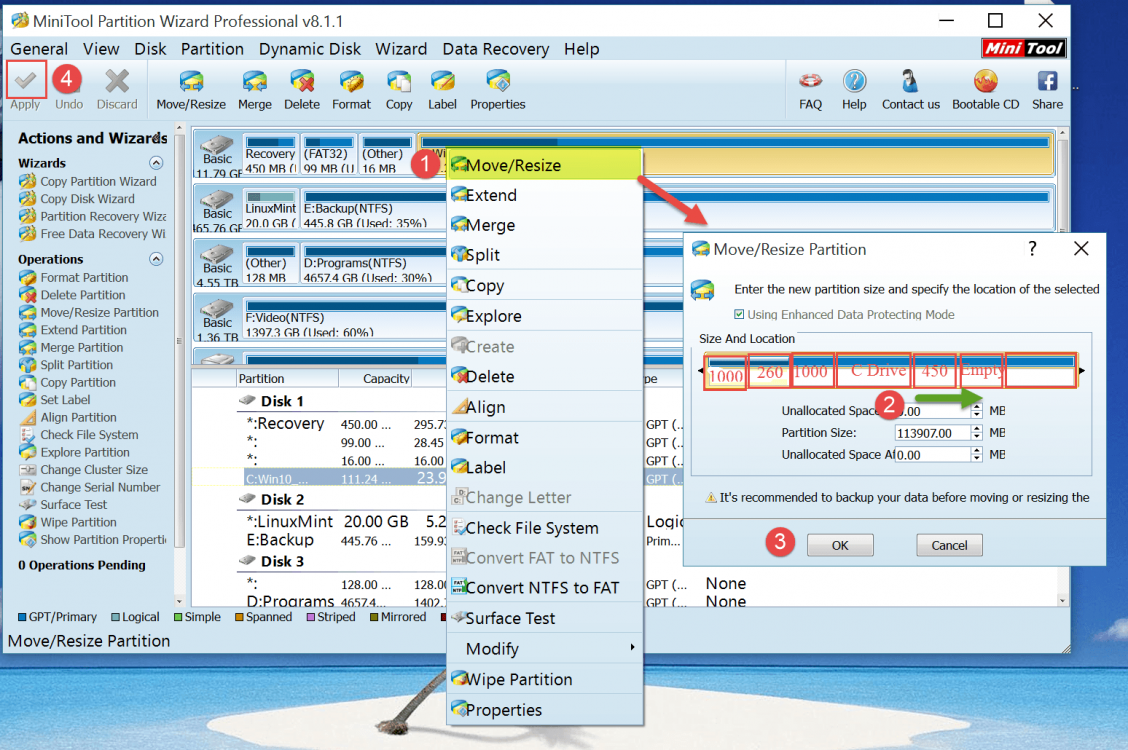Collapse the Operations section chevron
1128x750 pixels.
[155, 259]
